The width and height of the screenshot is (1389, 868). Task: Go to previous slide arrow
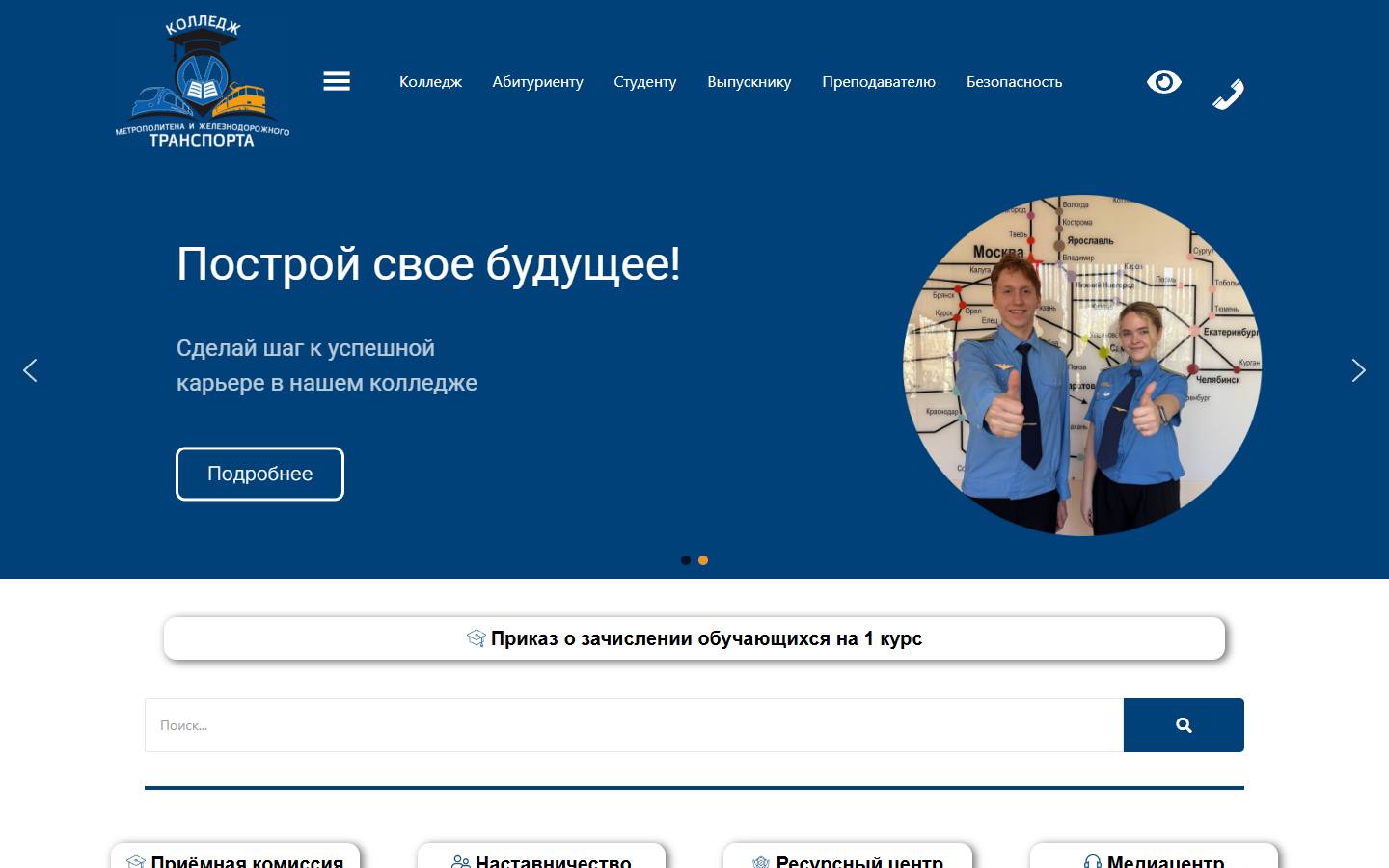coord(30,370)
